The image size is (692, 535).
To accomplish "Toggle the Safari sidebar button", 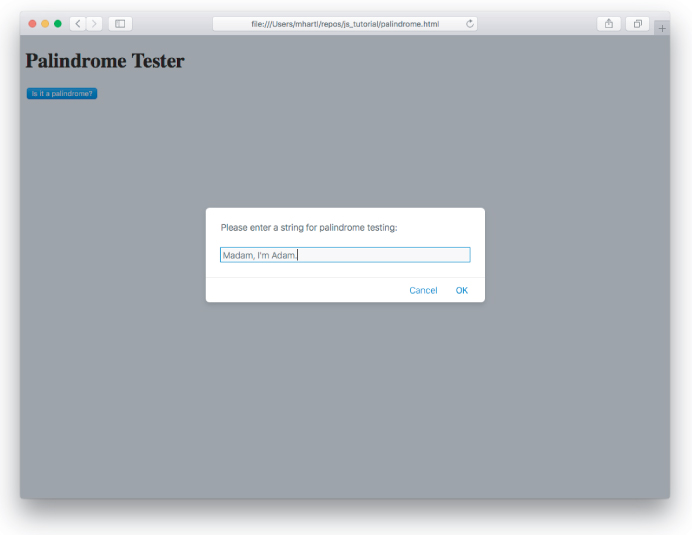I will (120, 23).
